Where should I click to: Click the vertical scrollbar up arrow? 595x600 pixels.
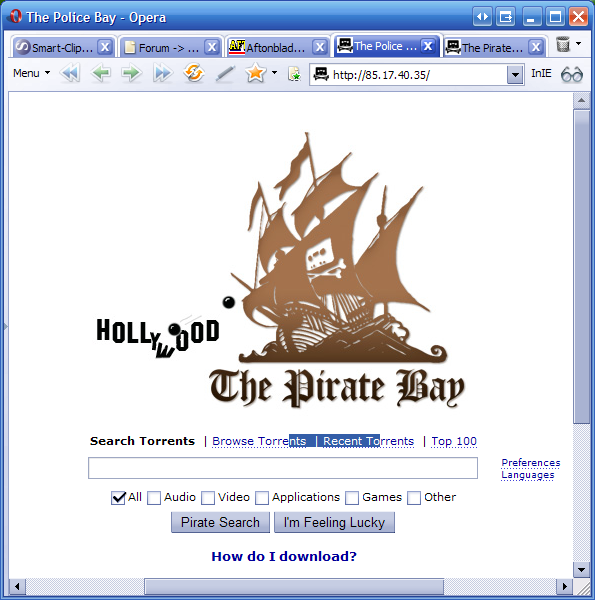[x=581, y=101]
